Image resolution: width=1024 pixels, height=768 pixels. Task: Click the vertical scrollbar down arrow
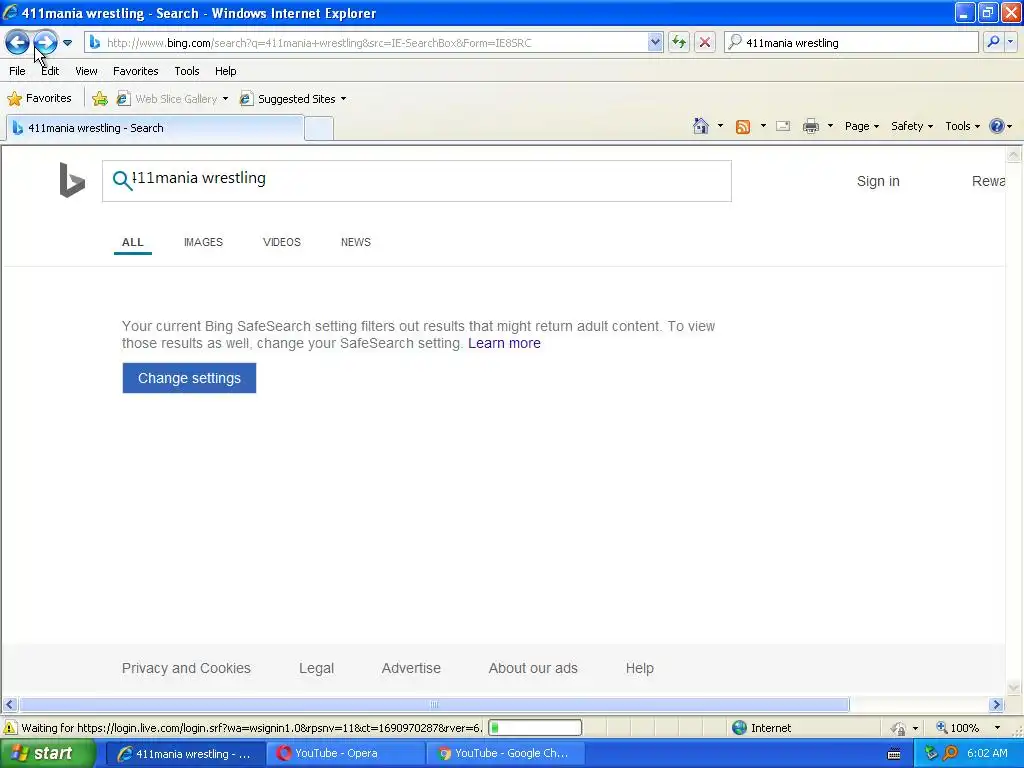[1014, 688]
